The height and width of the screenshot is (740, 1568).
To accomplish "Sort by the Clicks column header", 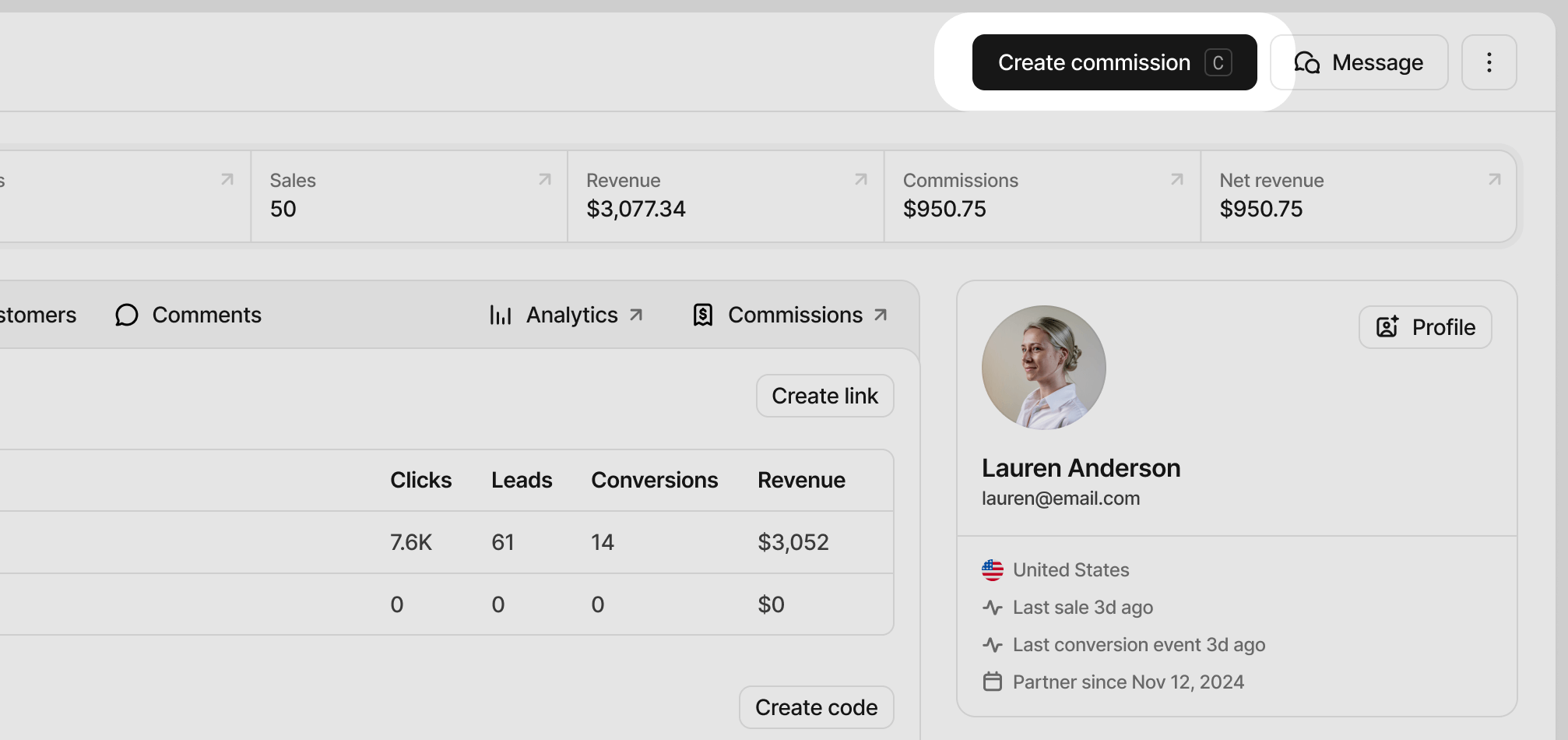I will (x=421, y=480).
